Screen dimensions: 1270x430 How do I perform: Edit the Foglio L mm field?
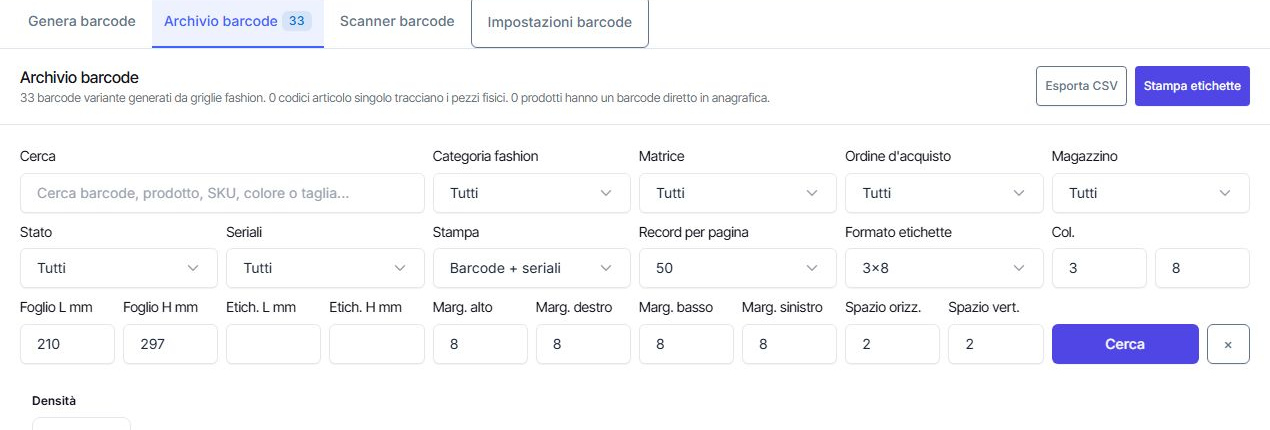(x=67, y=344)
